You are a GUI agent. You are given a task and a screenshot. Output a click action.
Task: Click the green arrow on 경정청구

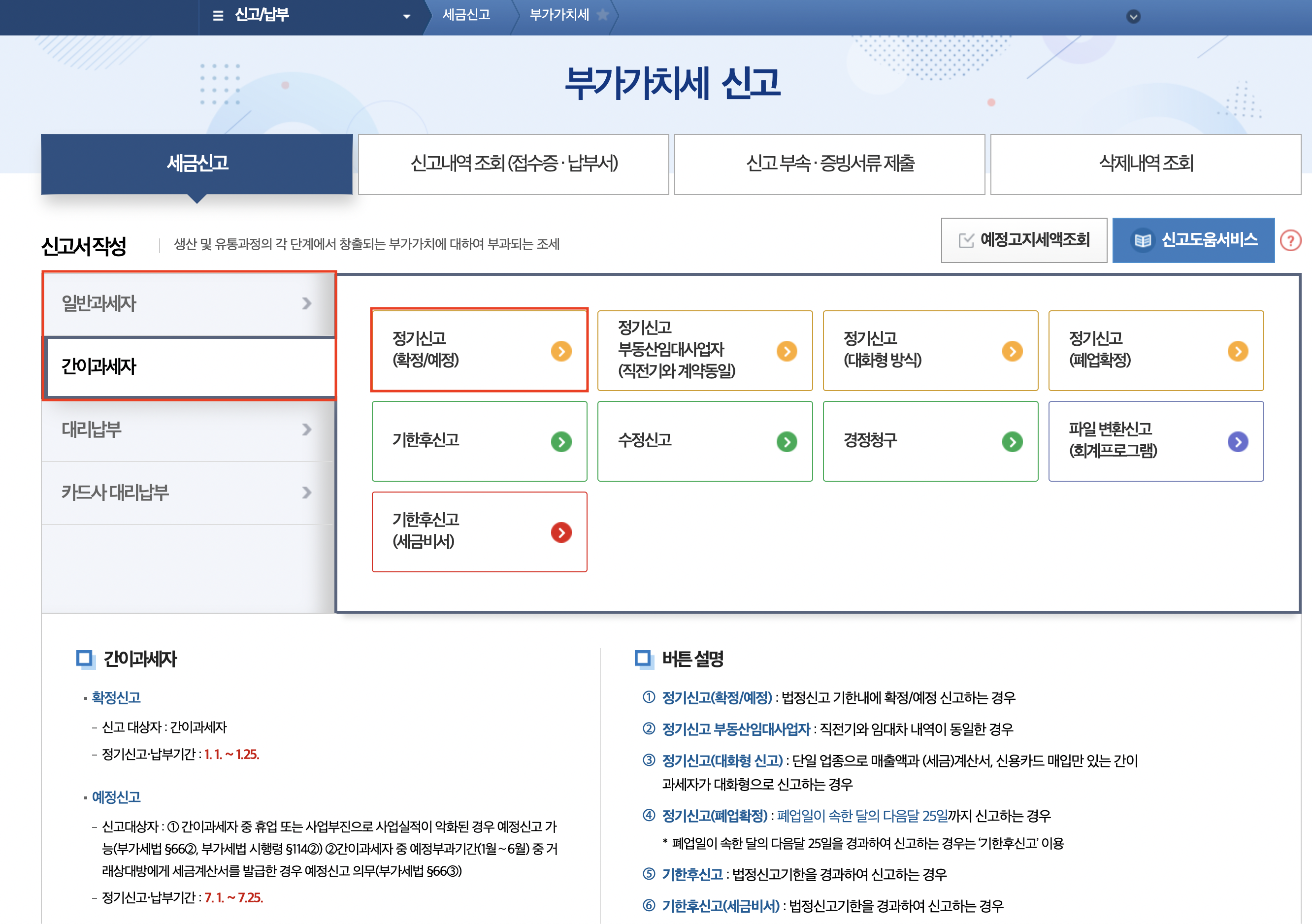(1012, 442)
